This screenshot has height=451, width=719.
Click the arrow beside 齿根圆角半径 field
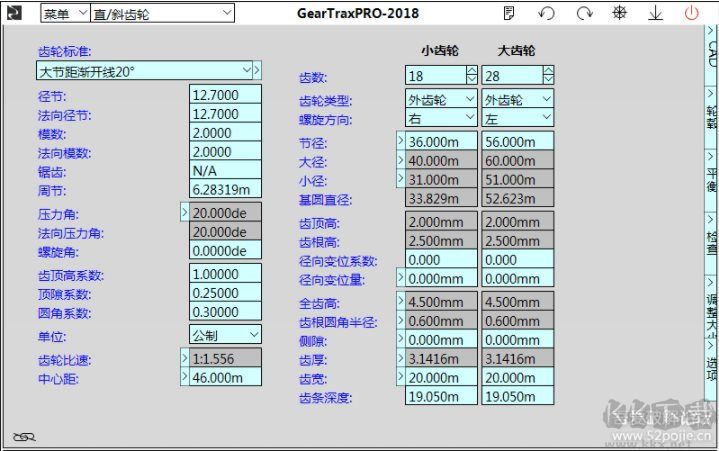pos(400,319)
